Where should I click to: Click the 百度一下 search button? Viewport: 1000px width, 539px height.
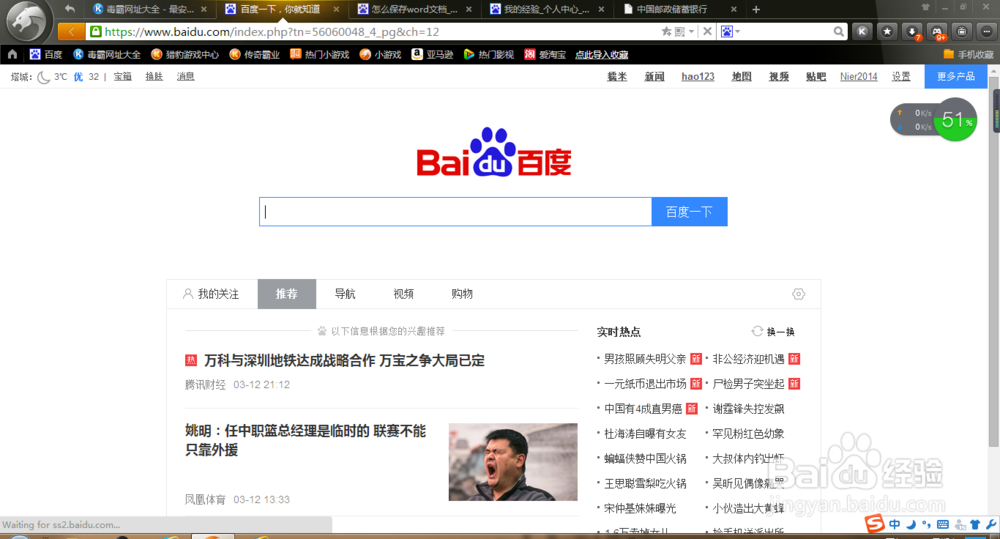pyautogui.click(x=689, y=212)
